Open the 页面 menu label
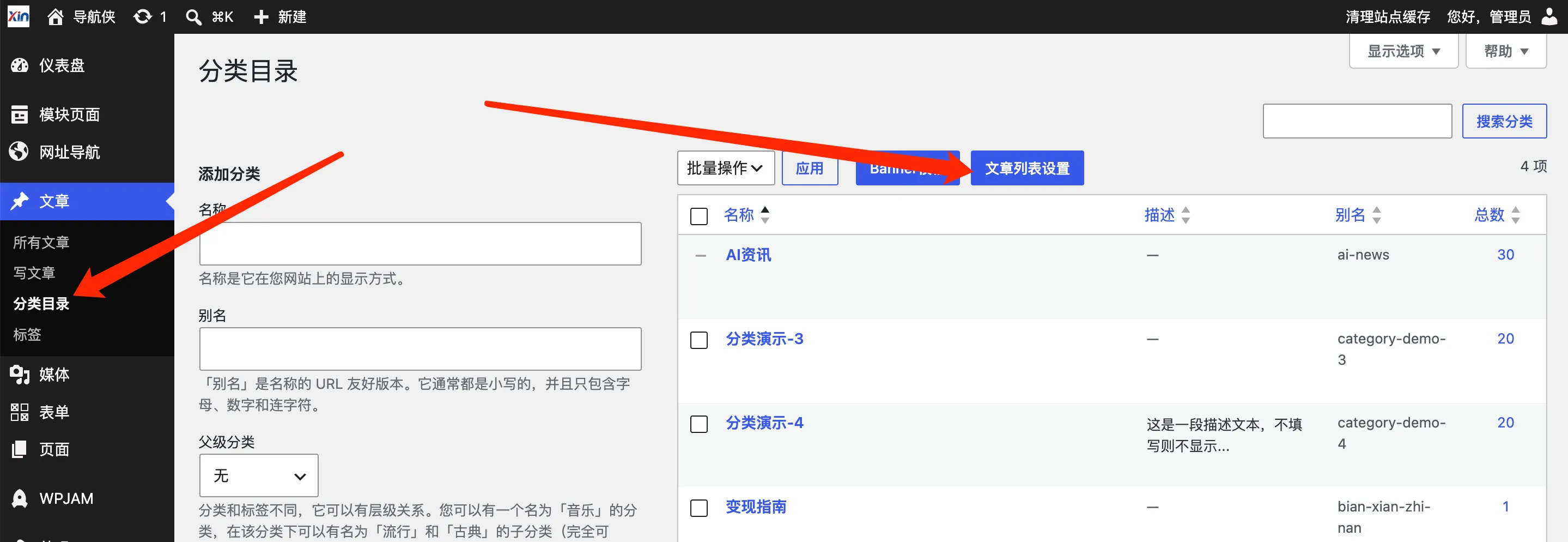 pos(54,449)
